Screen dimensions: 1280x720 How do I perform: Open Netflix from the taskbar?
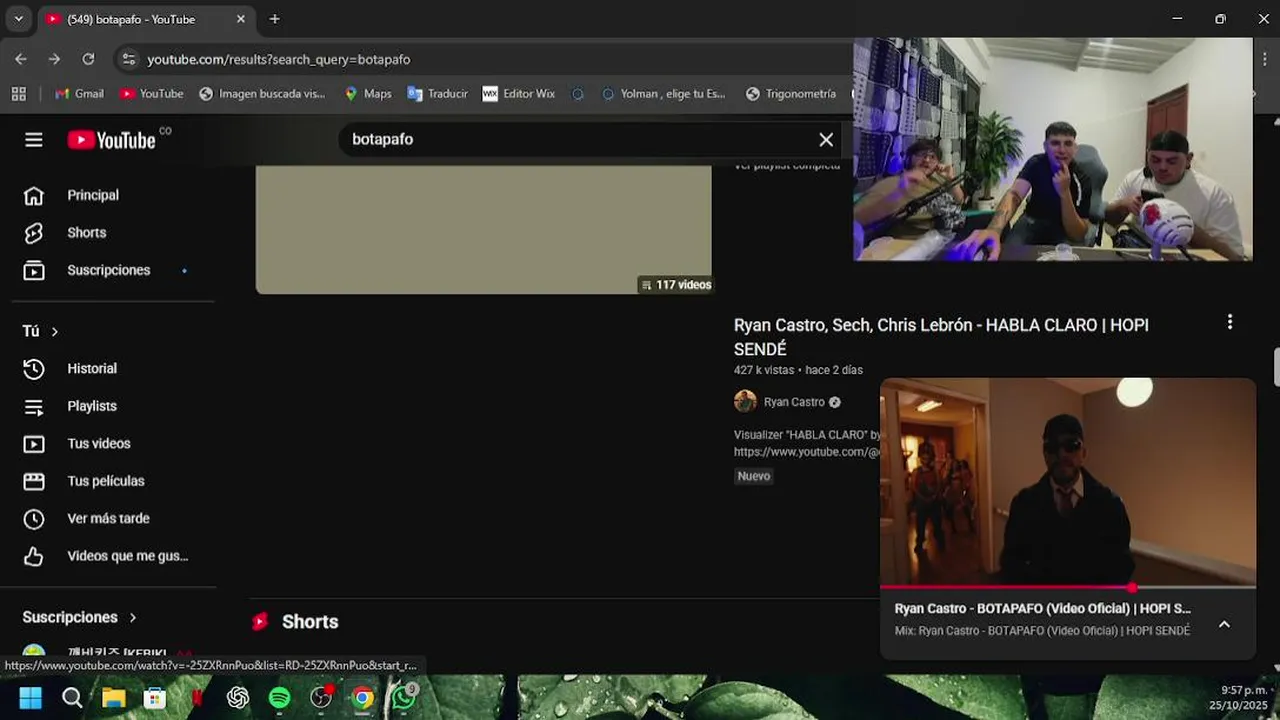[x=197, y=698]
